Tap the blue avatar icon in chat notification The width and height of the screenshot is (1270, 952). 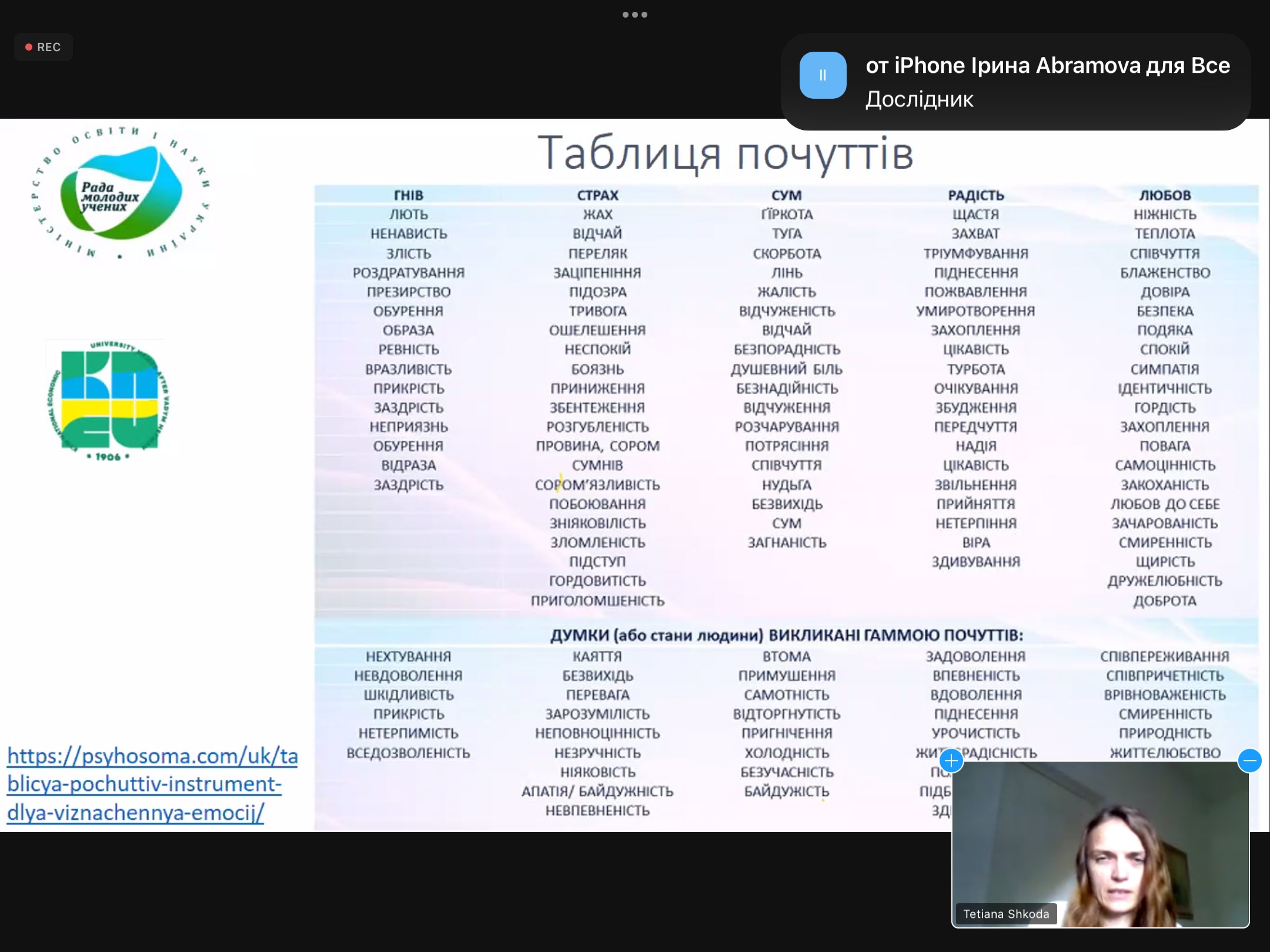click(x=823, y=75)
